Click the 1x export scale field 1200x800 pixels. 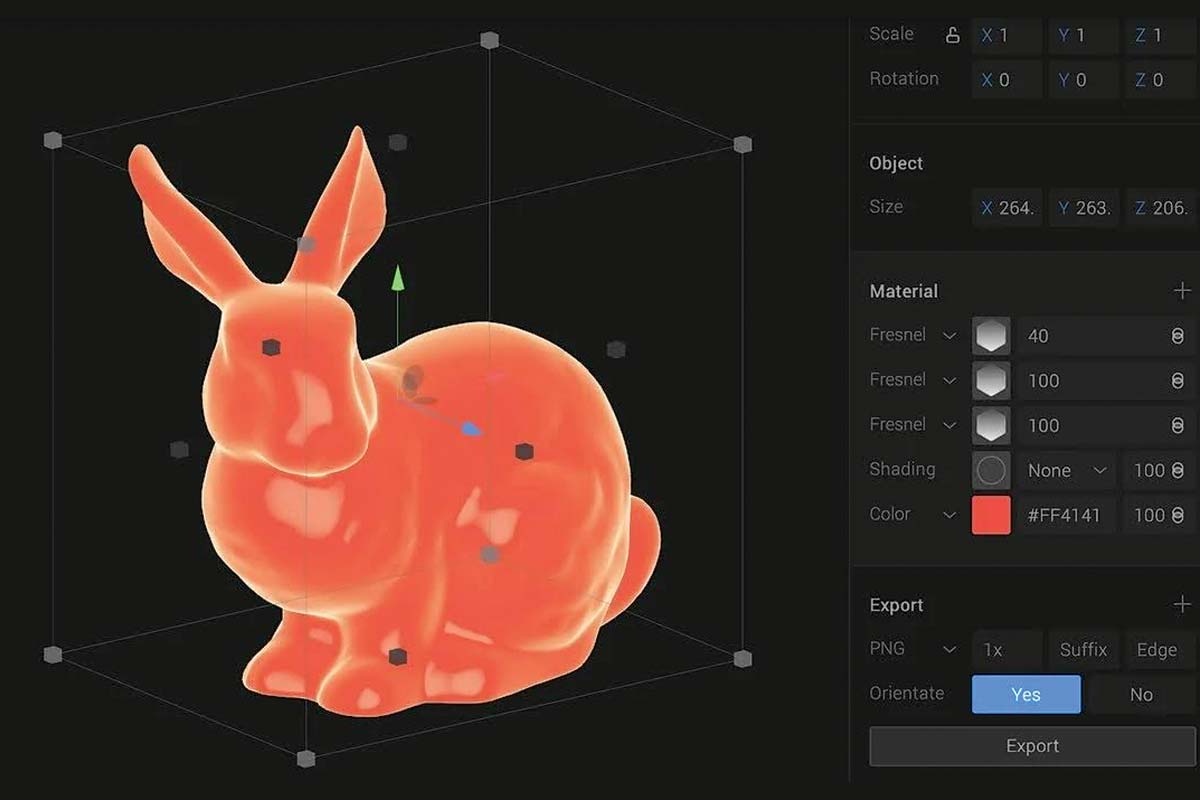[x=1007, y=650]
